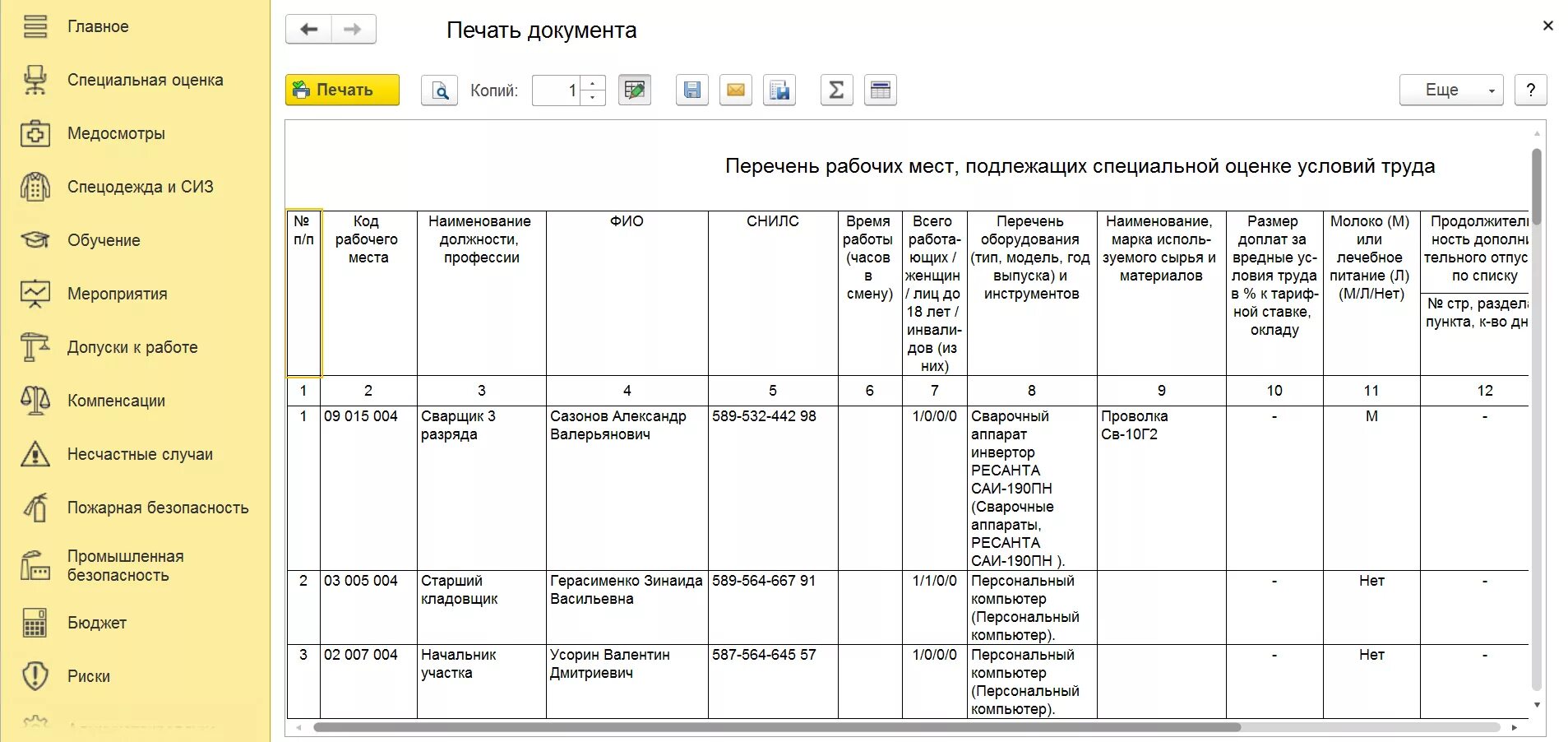Select Бюджет menu item
The width and height of the screenshot is (1568, 742).
tap(97, 623)
